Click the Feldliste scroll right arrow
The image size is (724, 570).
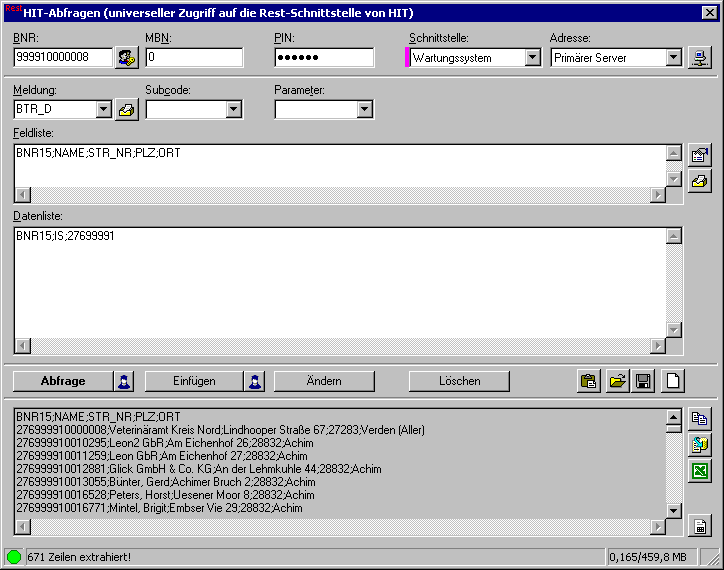coord(658,195)
